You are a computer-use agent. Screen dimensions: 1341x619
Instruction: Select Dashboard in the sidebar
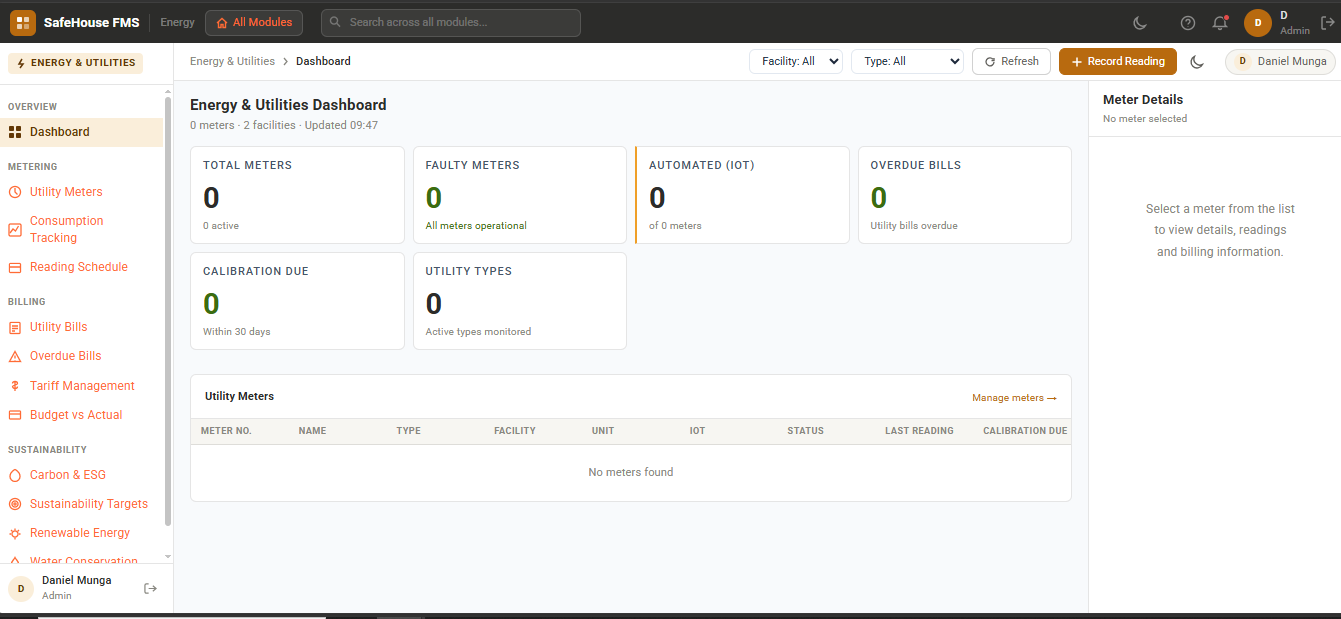click(82, 132)
